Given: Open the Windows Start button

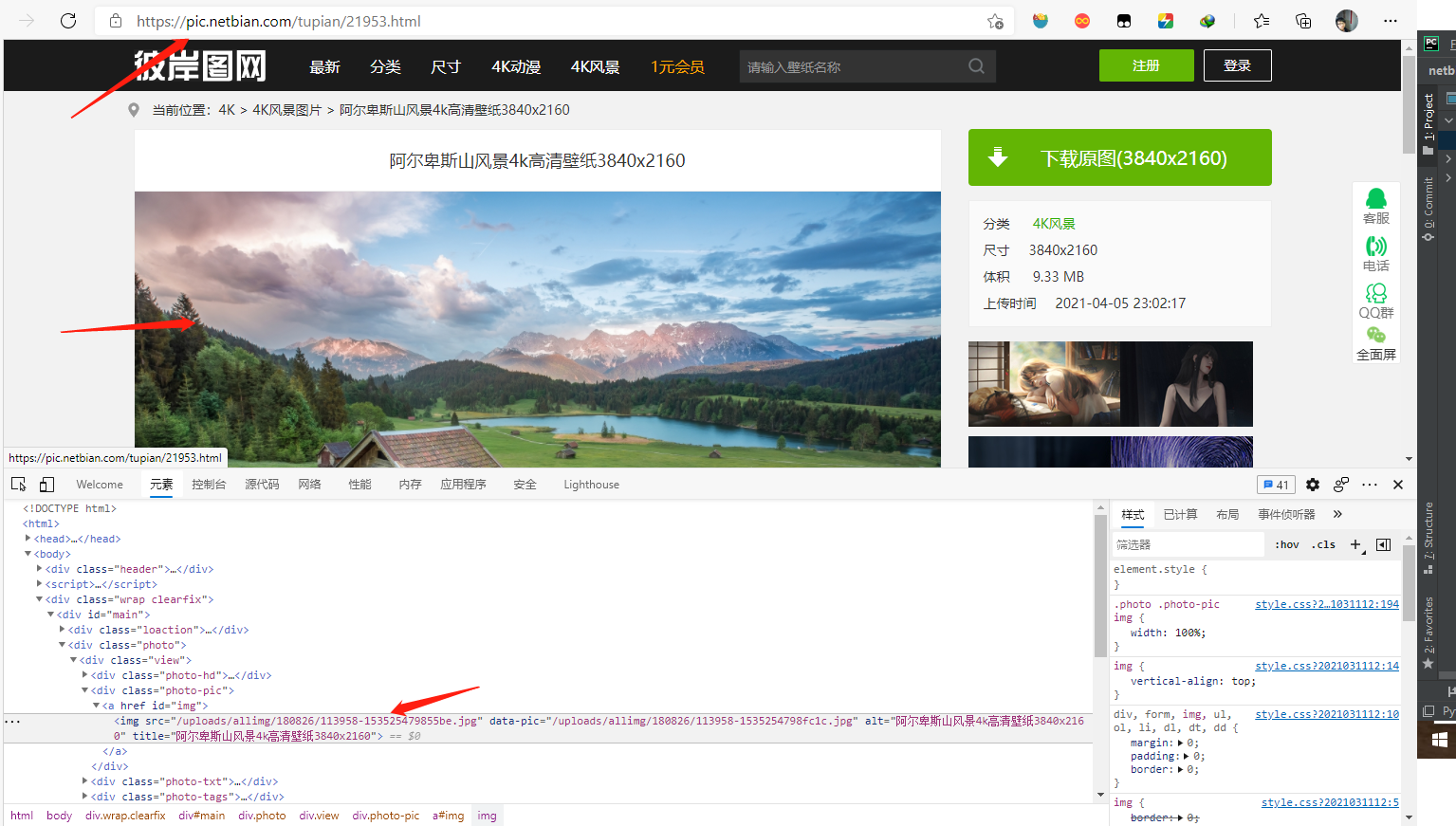Looking at the screenshot, I should 1438,740.
